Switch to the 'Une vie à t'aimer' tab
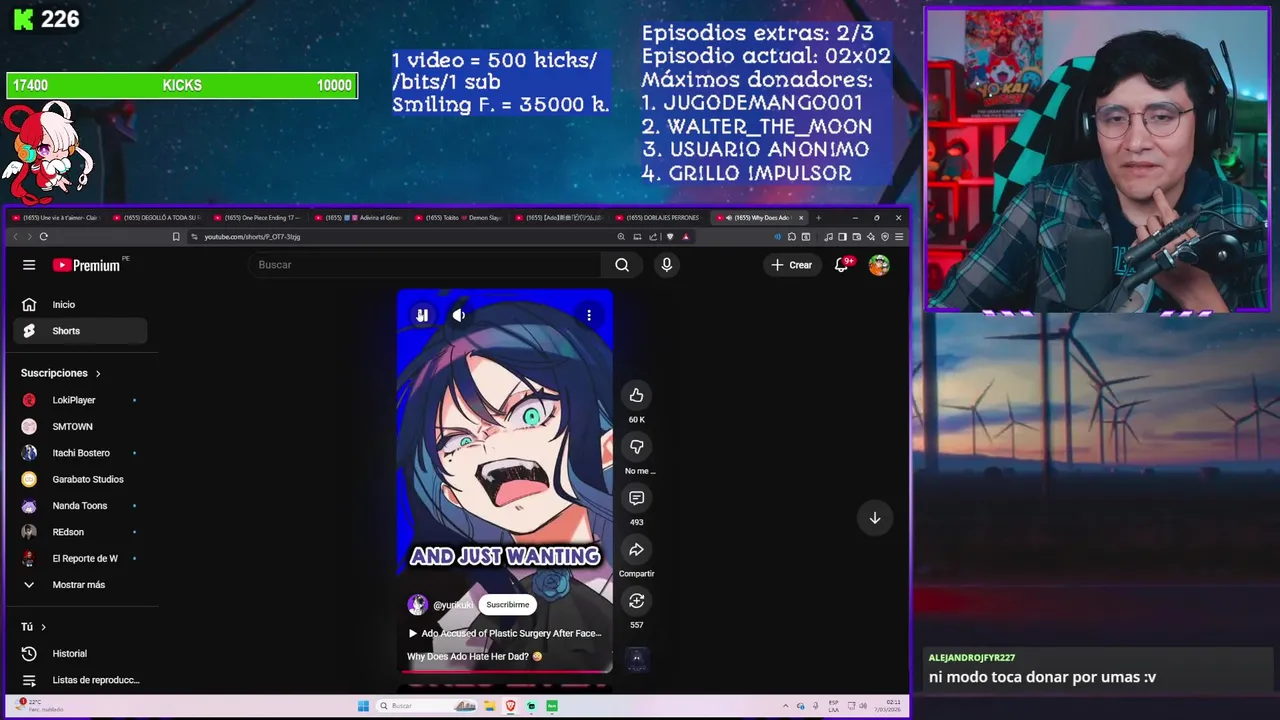1280x720 pixels. pos(55,218)
